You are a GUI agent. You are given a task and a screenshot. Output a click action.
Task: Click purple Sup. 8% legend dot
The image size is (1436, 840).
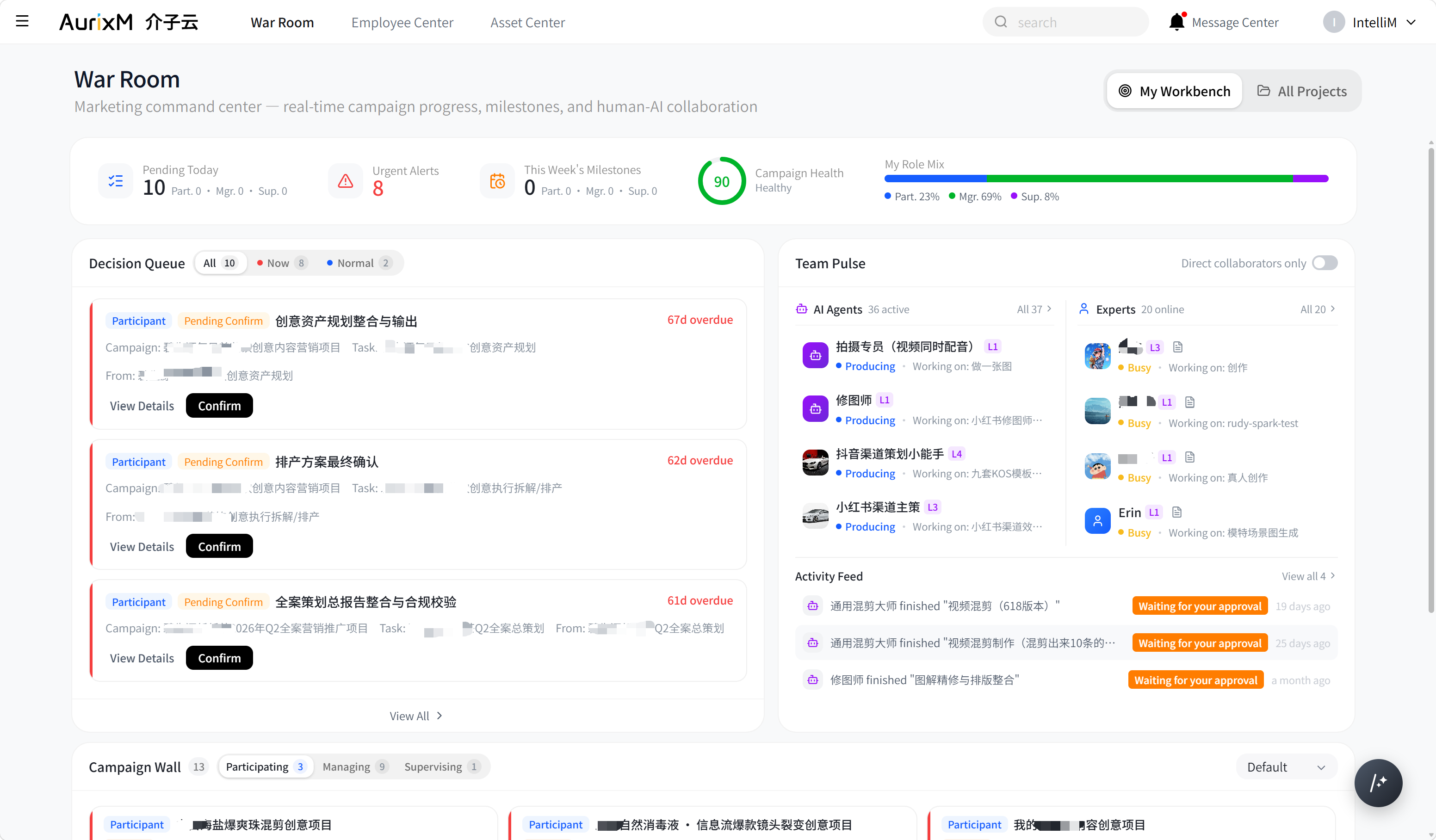(1014, 196)
